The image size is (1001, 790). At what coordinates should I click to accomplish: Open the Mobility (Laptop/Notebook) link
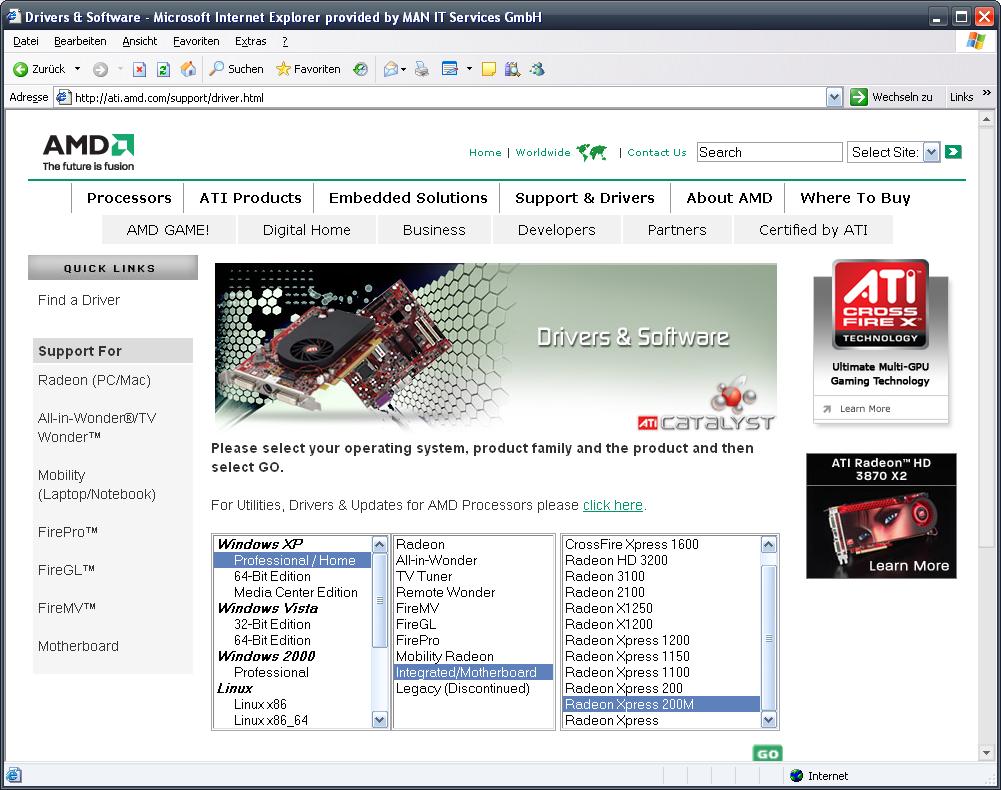[96, 485]
